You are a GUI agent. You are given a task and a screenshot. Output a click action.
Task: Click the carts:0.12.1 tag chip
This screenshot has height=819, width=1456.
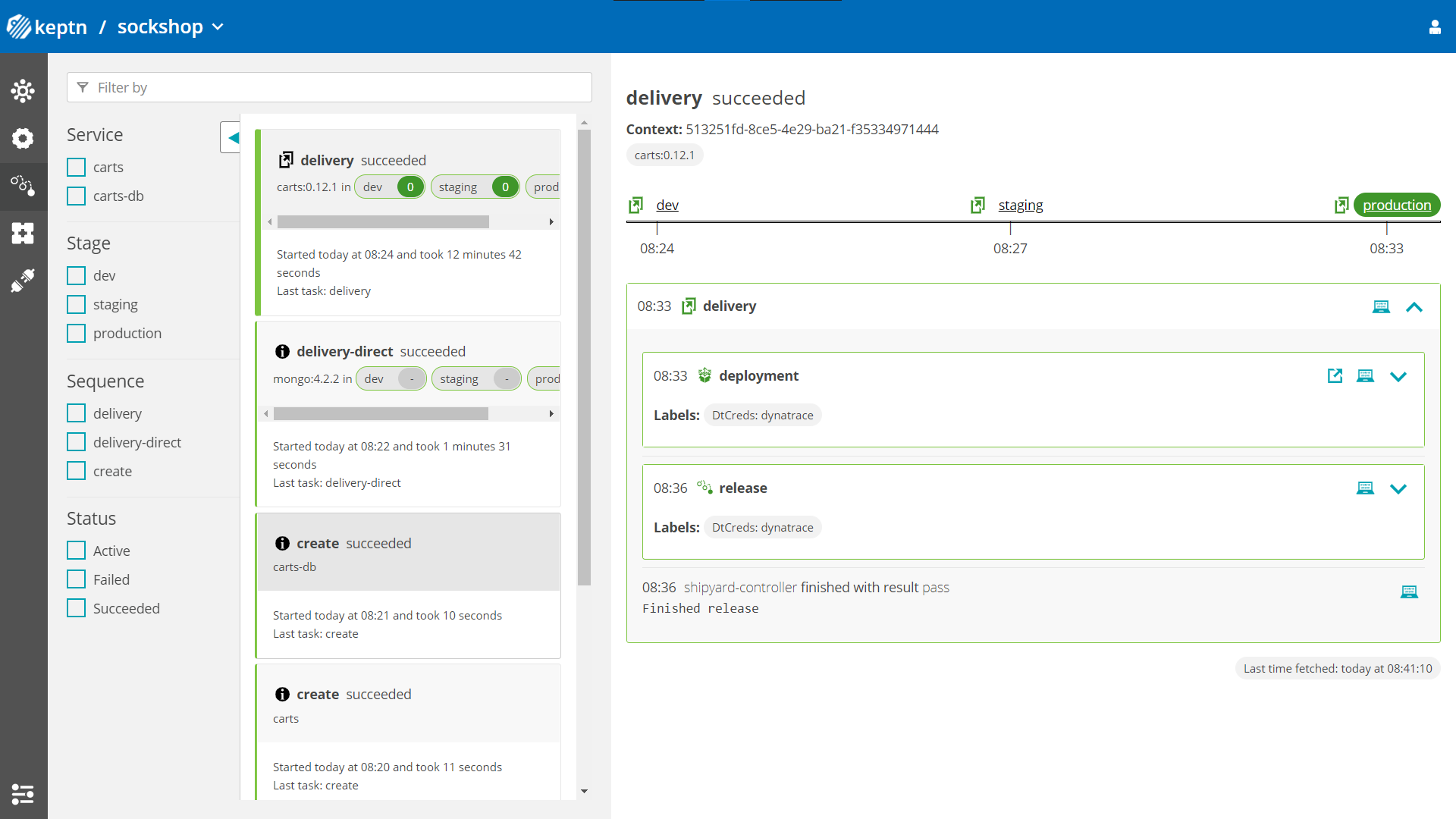(x=664, y=155)
